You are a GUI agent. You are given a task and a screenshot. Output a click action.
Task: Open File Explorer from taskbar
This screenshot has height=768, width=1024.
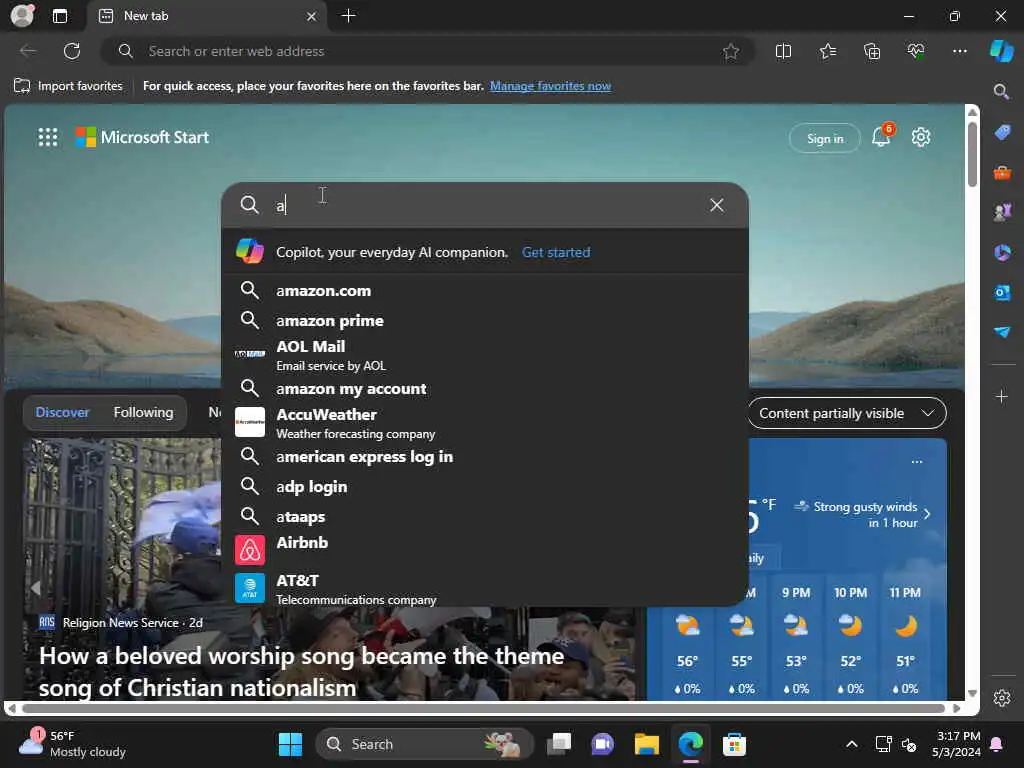click(x=647, y=744)
